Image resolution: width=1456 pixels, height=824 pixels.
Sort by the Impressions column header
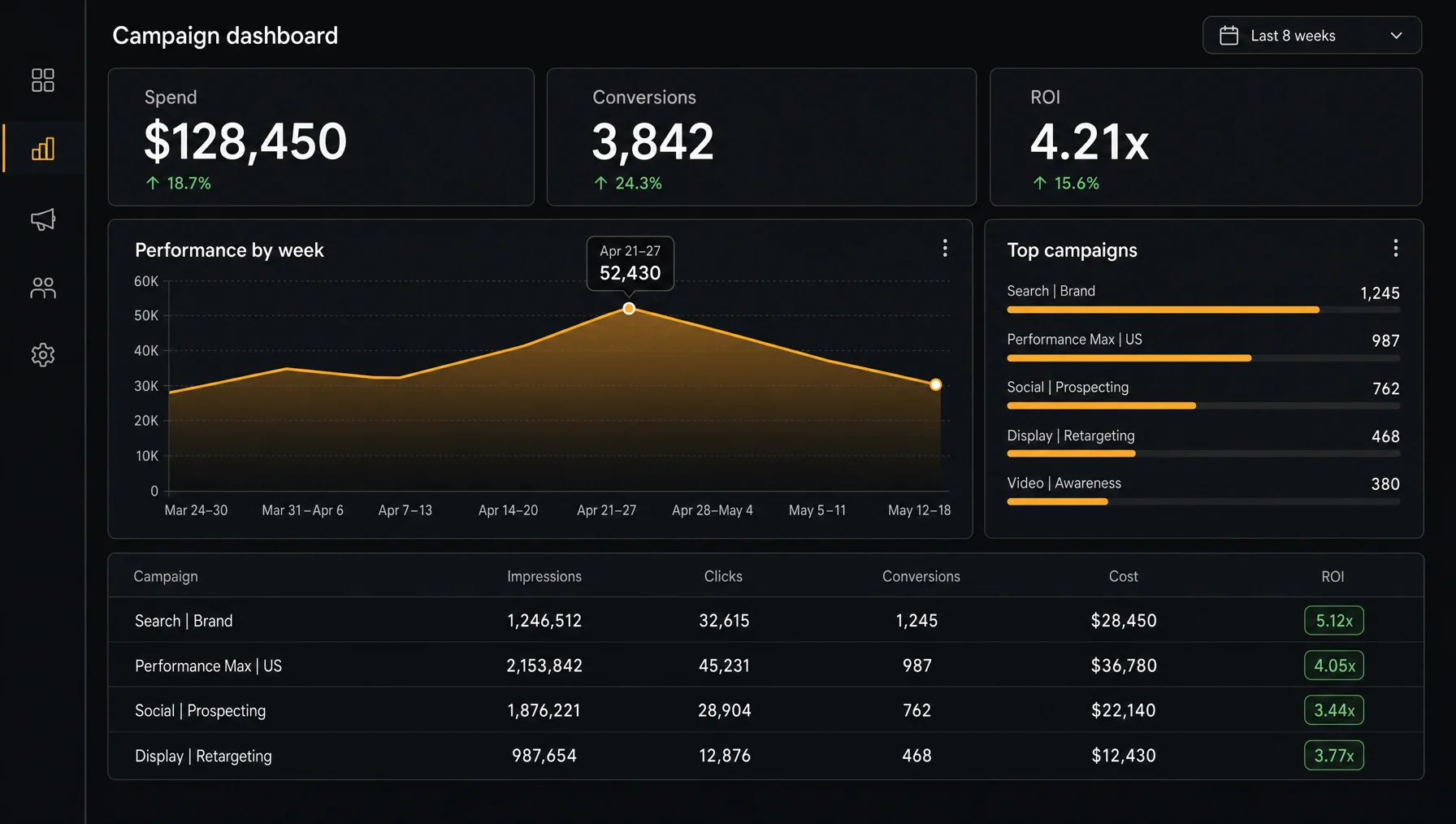(x=544, y=576)
